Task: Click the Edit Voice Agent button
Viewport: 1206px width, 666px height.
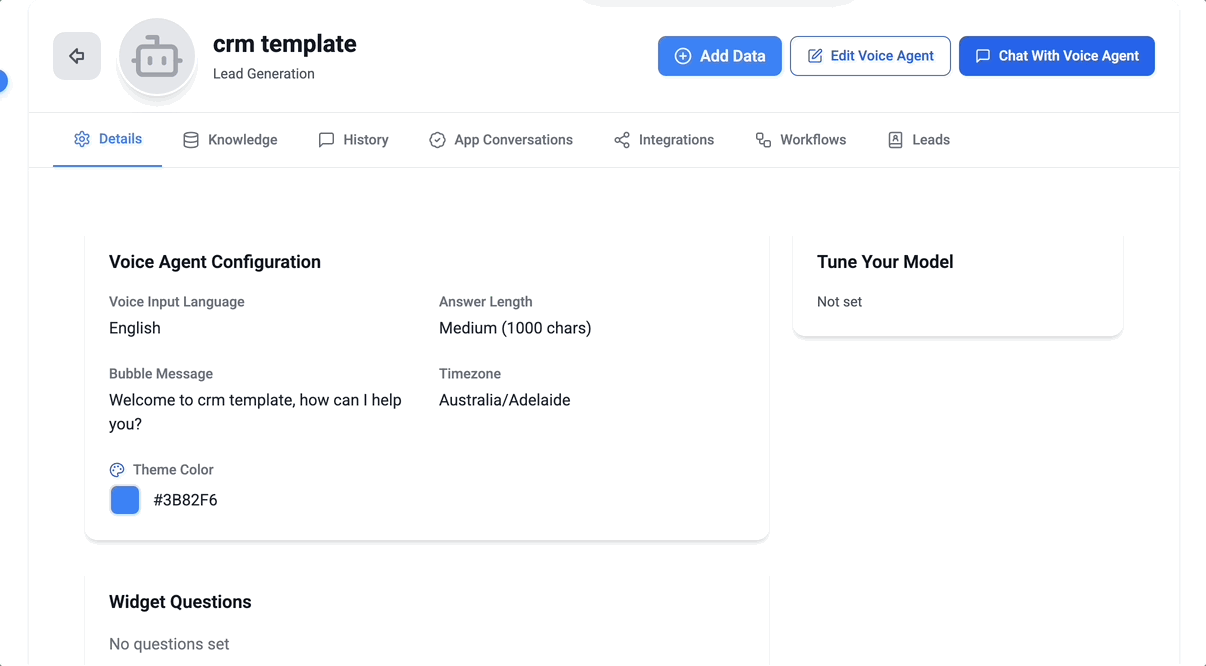Action: [x=870, y=56]
